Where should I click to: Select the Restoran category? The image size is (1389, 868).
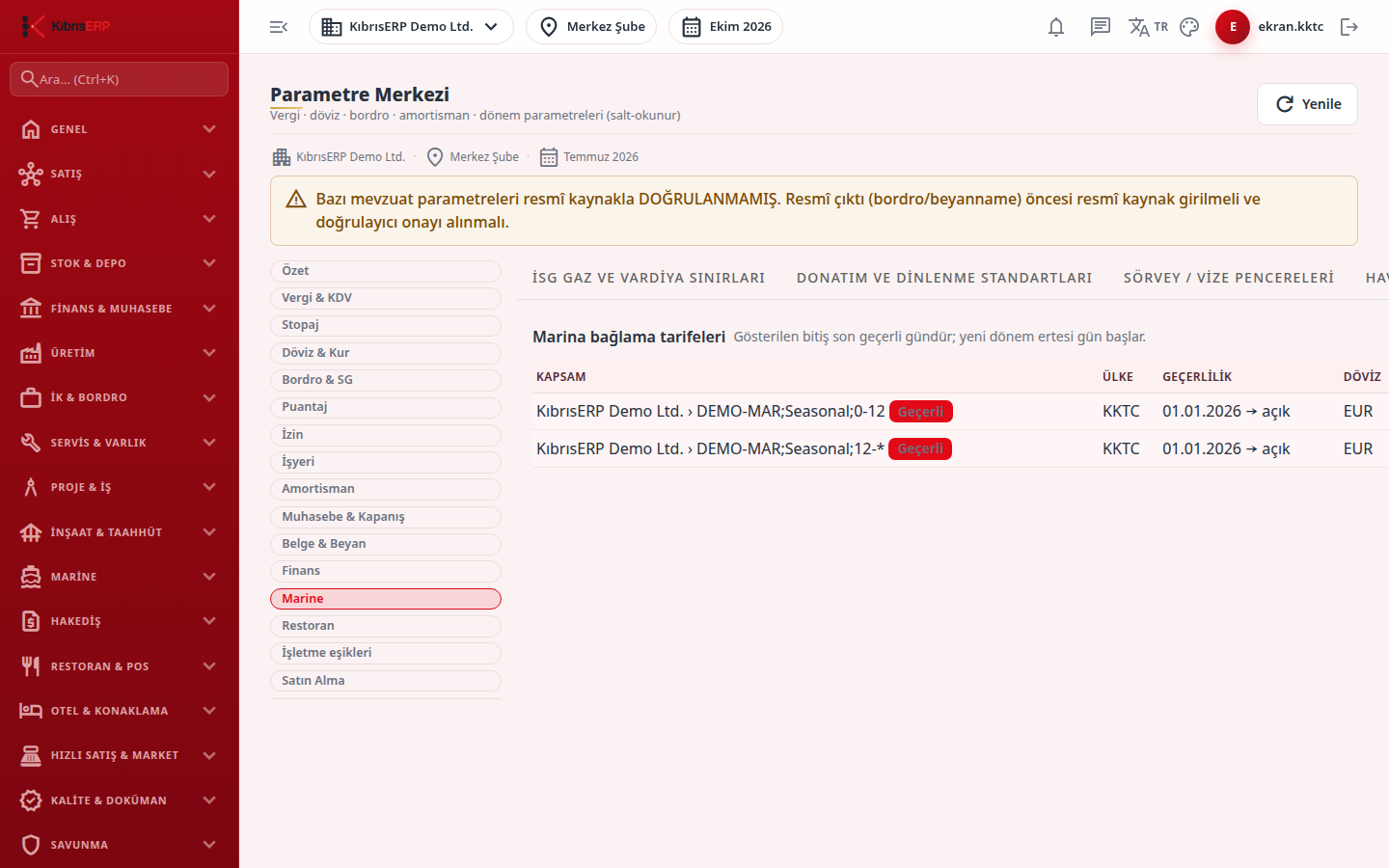click(x=386, y=626)
